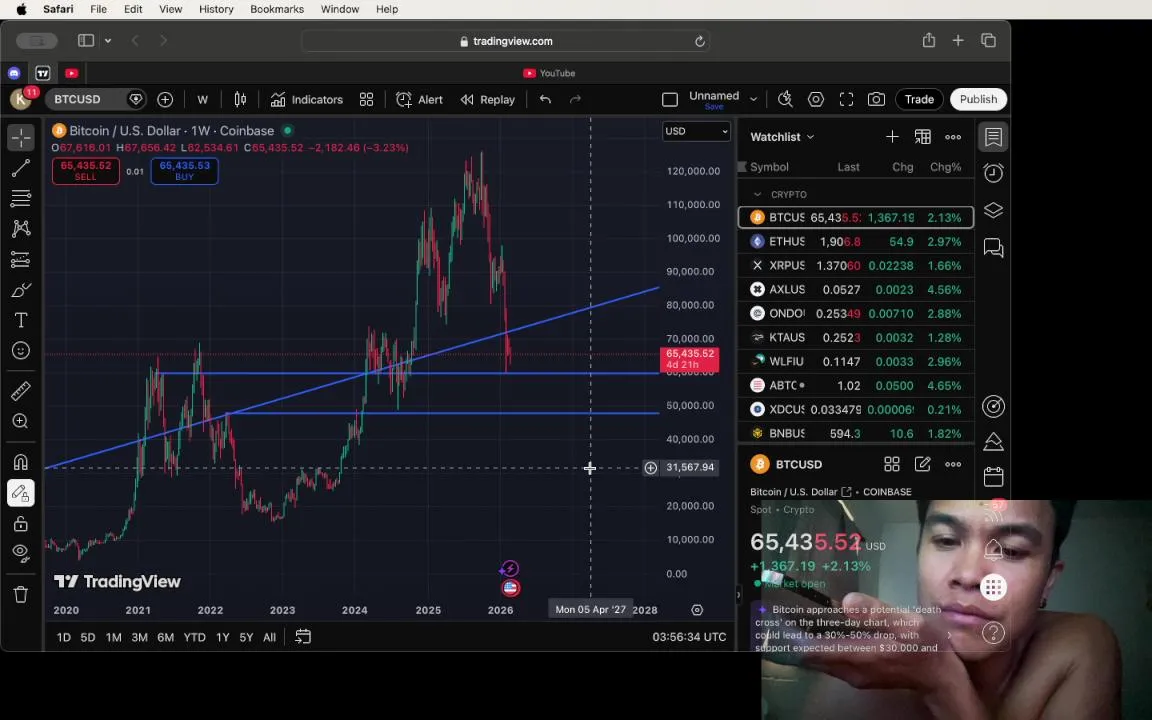
Task: Toggle stay in drawing mode
Action: coord(21,493)
